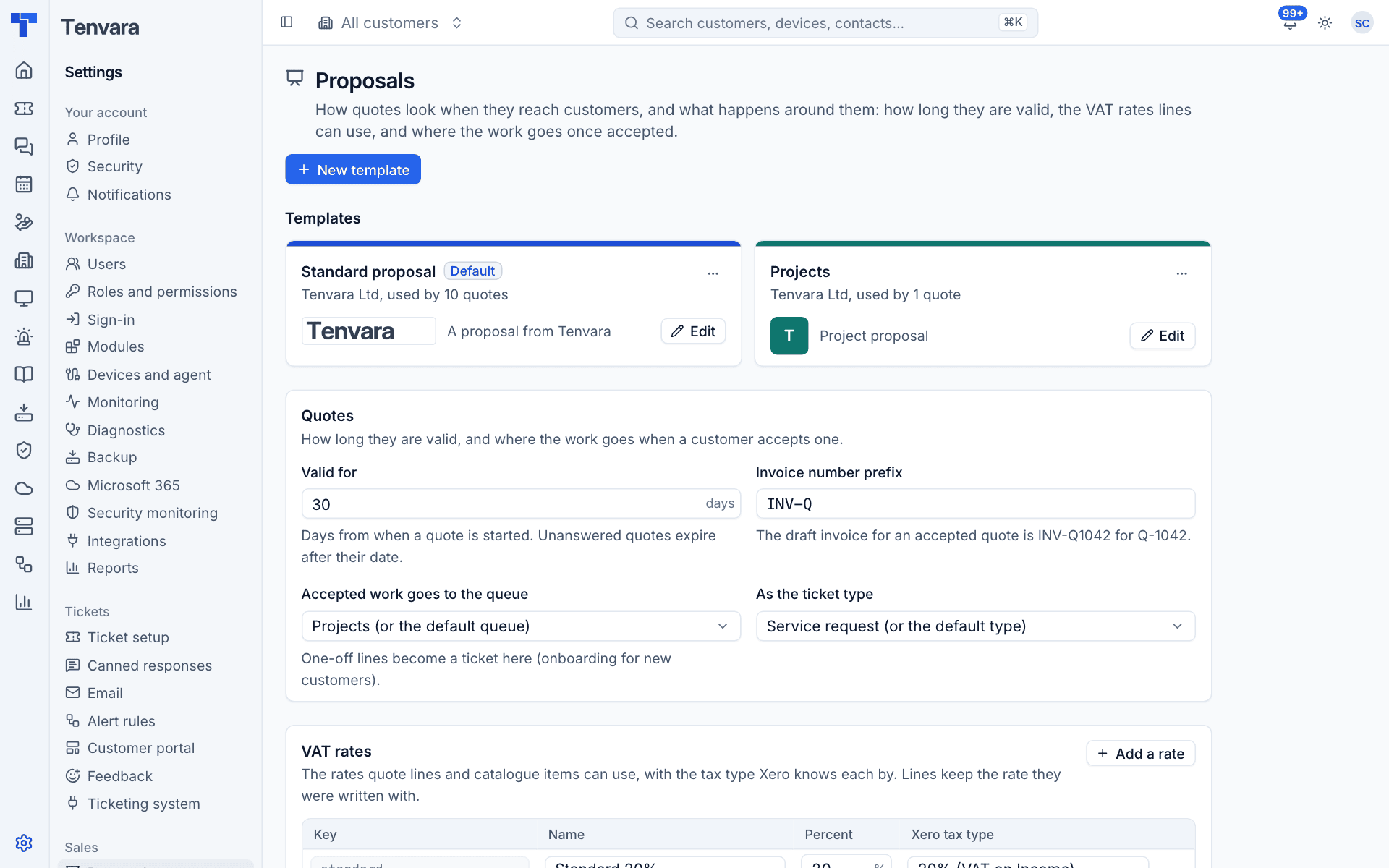Open the Backup download icon in left rail
Screen dimensions: 1389x868
click(x=24, y=412)
